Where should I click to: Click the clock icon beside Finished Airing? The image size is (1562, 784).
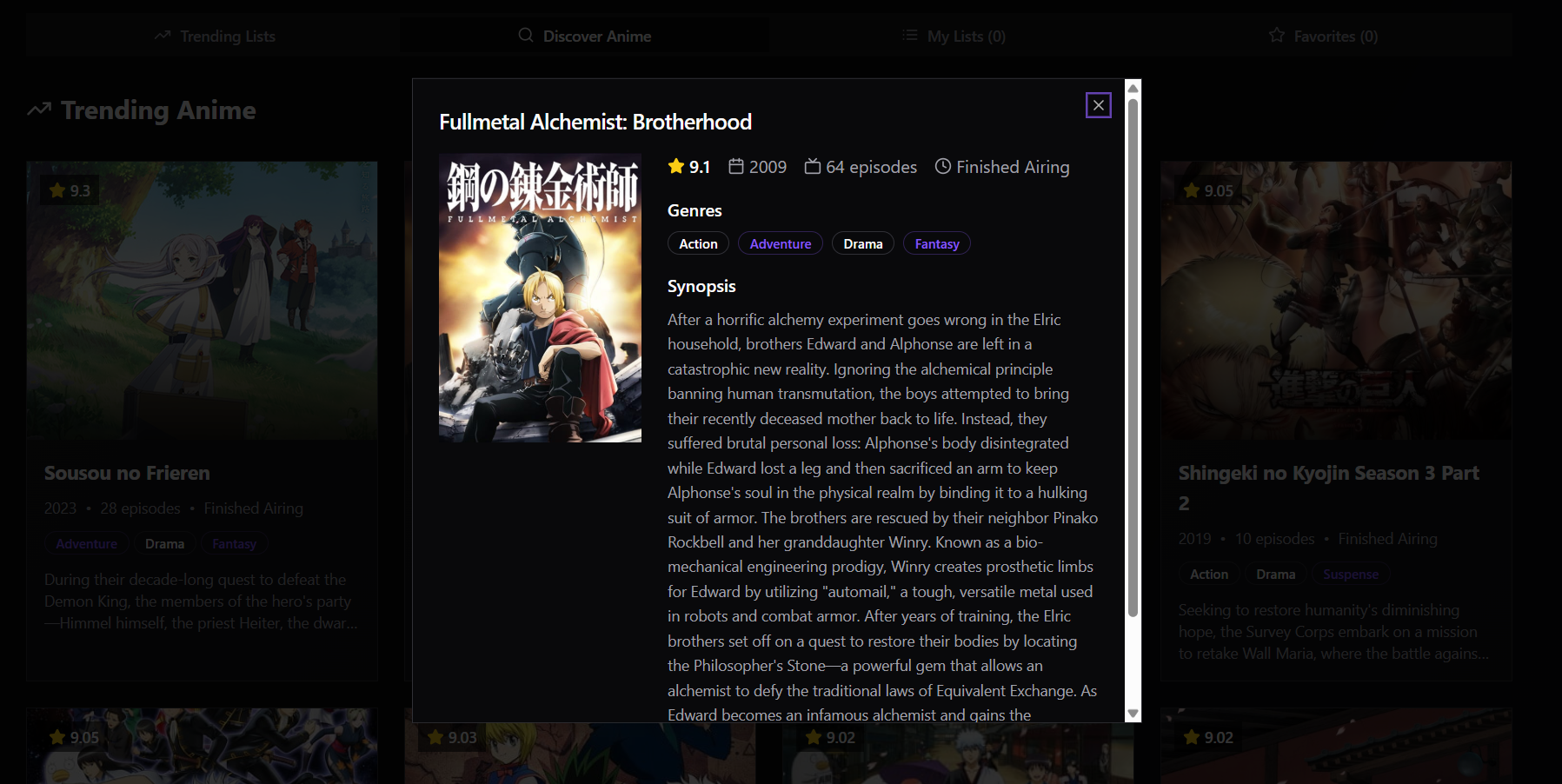coord(943,166)
